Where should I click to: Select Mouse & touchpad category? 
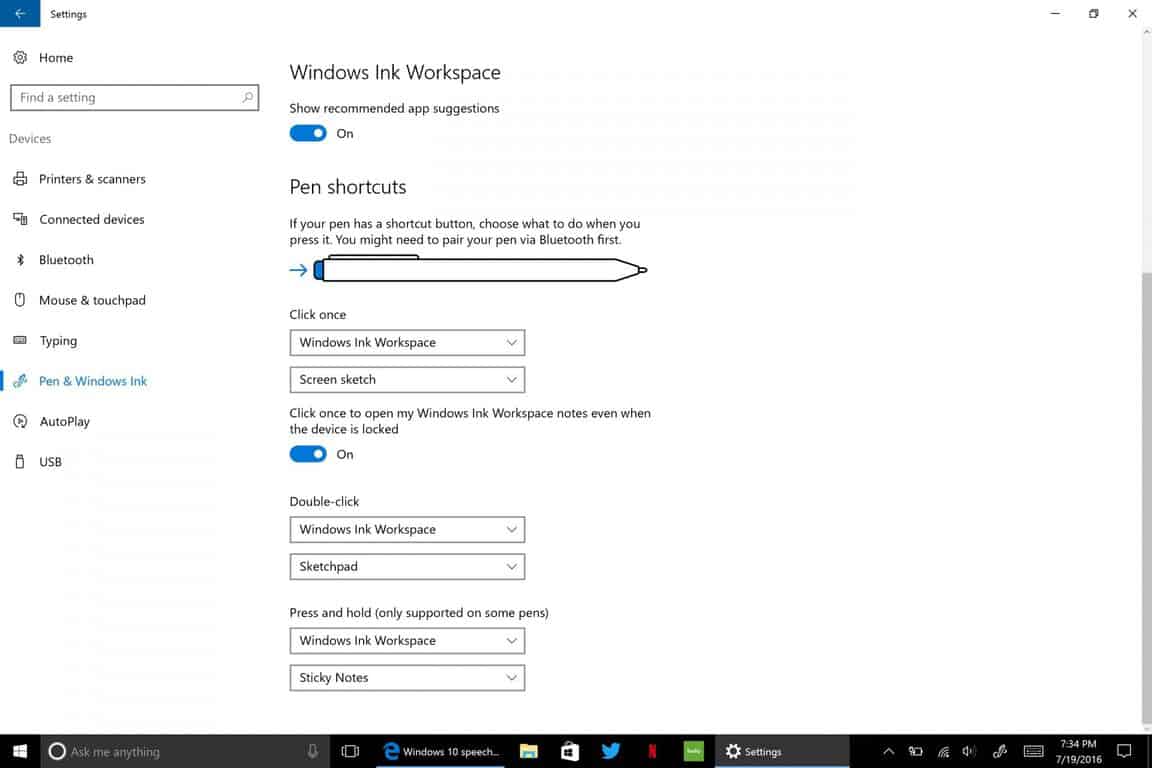click(93, 300)
